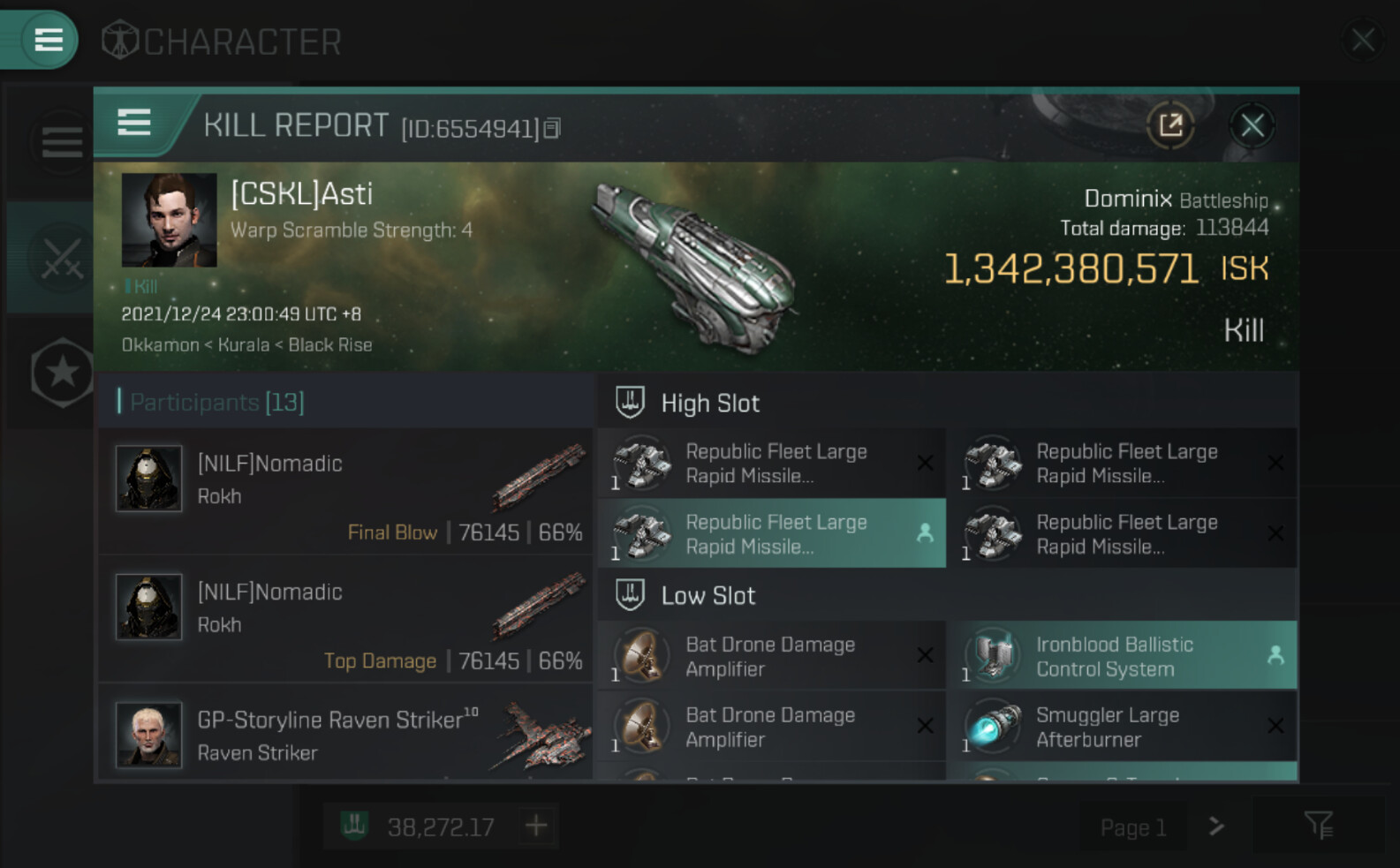
Task: Add ISK with the plus button
Action: click(x=536, y=826)
